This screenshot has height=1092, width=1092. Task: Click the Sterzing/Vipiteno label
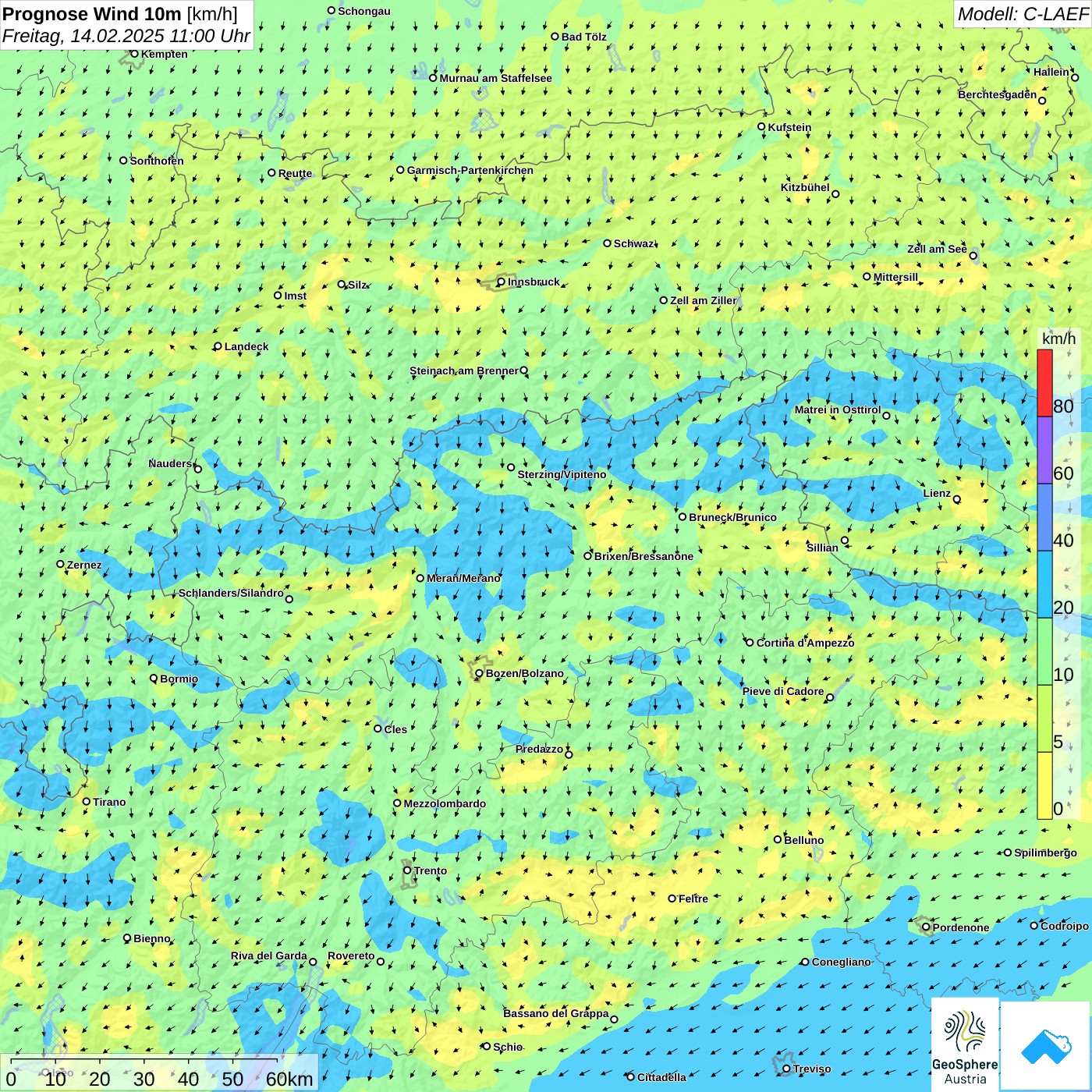tap(562, 474)
